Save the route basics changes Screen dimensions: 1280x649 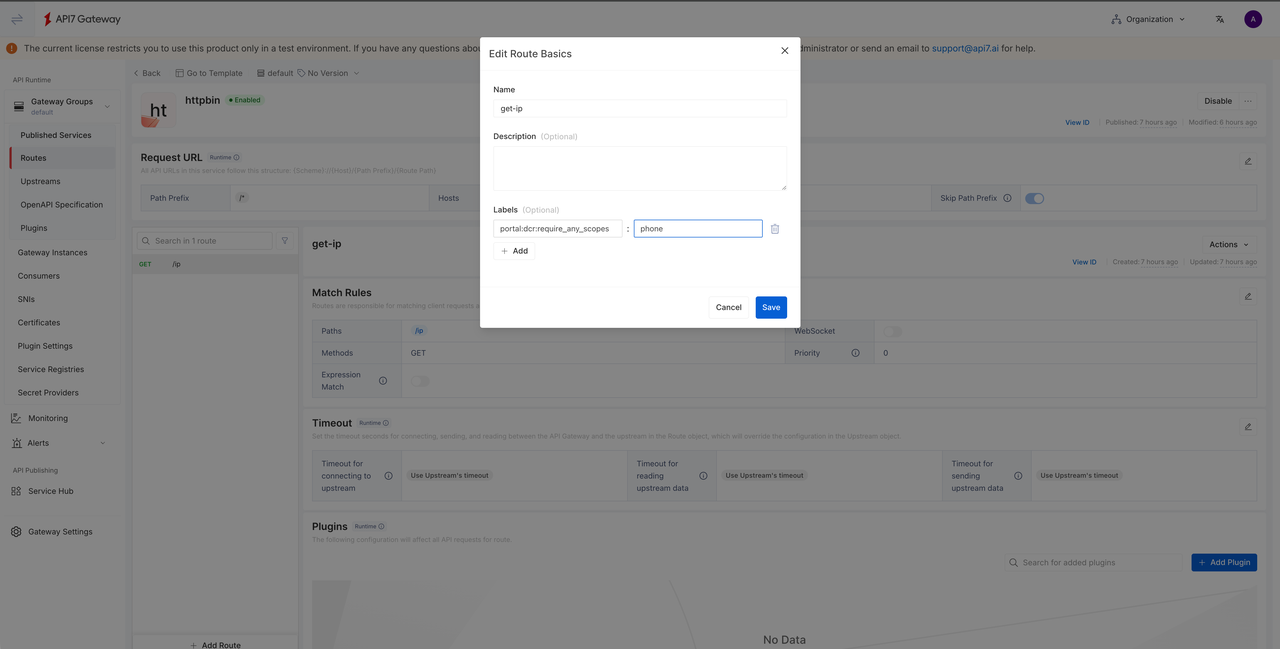(x=770, y=307)
